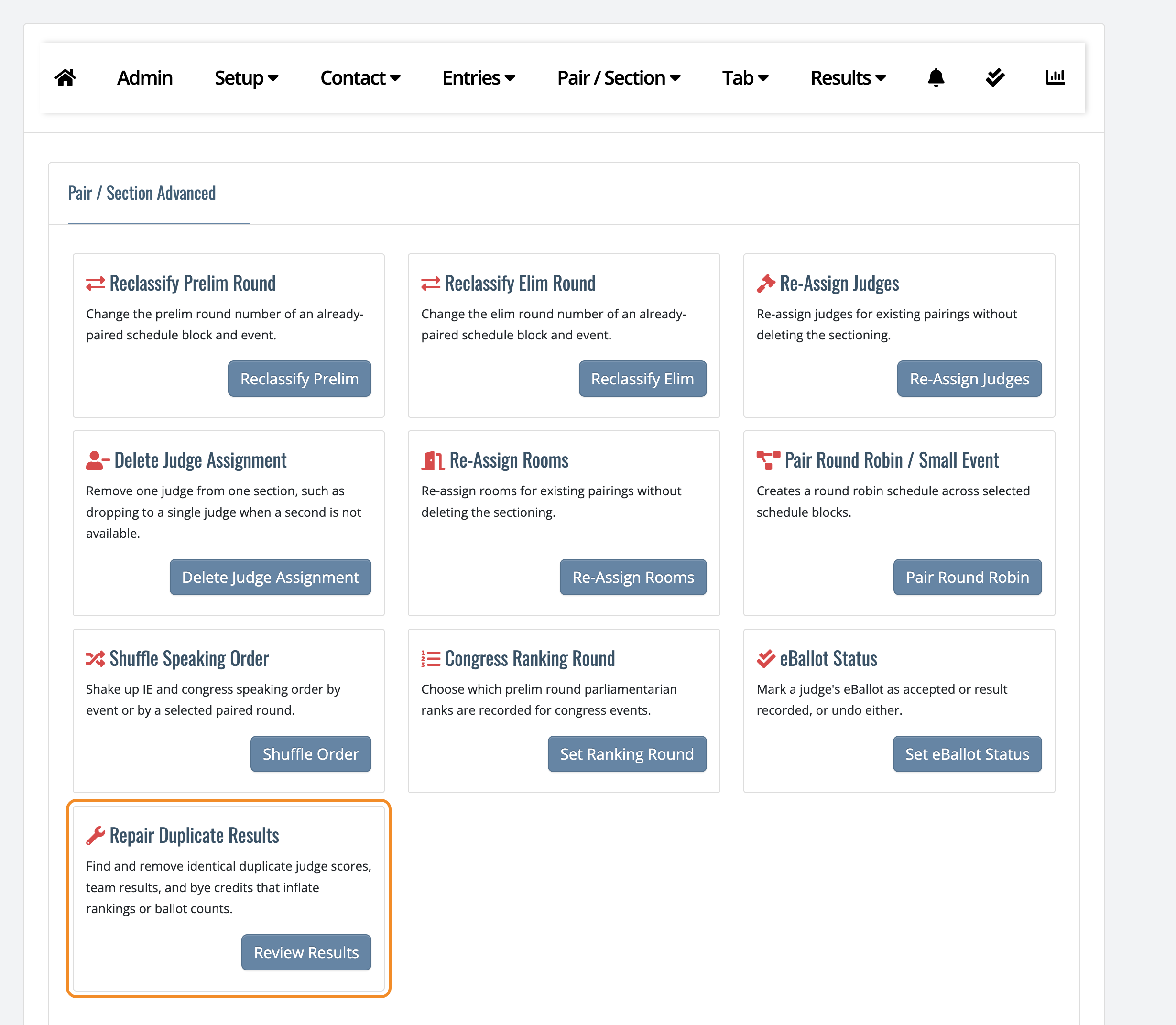Viewport: 1176px width, 1025px height.
Task: Click the Delete Judge Assignment heading text
Action: click(200, 460)
